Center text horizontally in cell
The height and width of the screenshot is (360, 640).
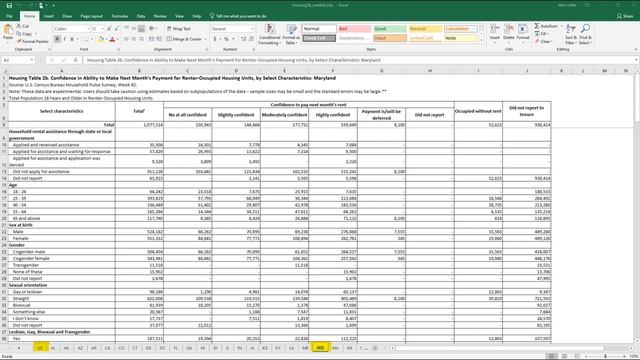coord(134,39)
